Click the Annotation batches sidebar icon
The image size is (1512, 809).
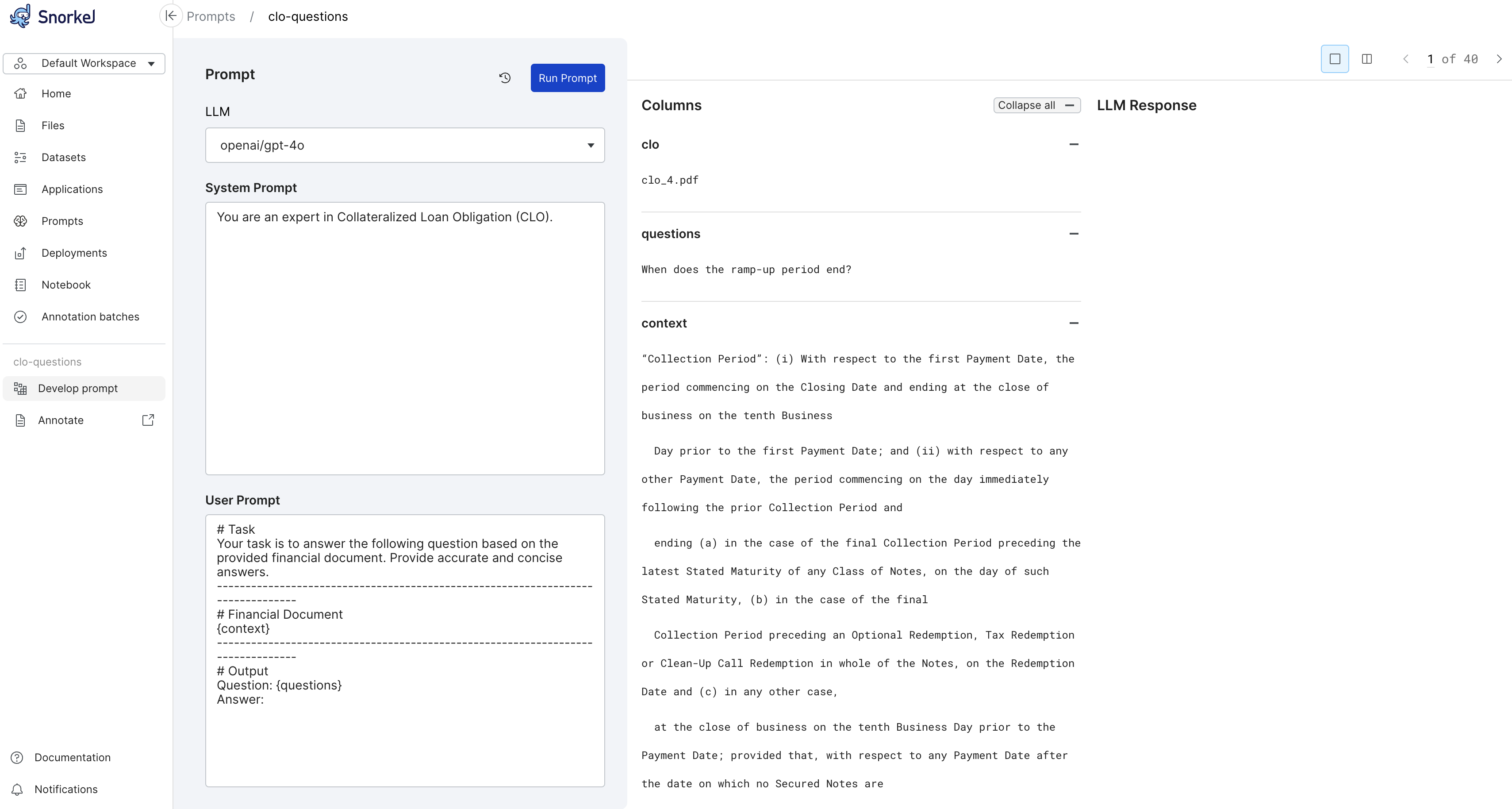[19, 316]
